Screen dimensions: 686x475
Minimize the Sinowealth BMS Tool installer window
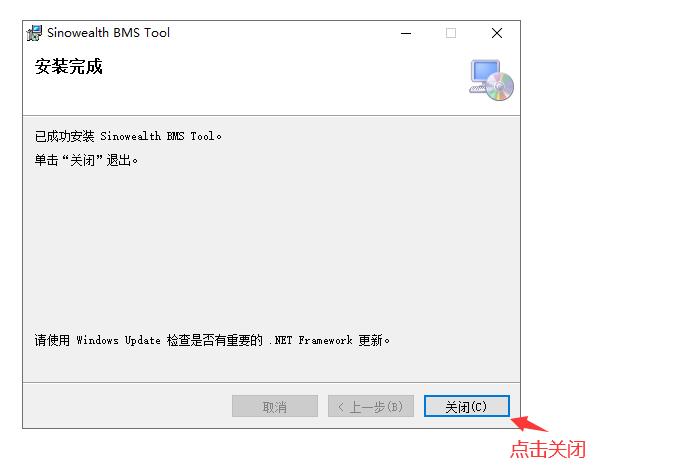pyautogui.click(x=406, y=33)
